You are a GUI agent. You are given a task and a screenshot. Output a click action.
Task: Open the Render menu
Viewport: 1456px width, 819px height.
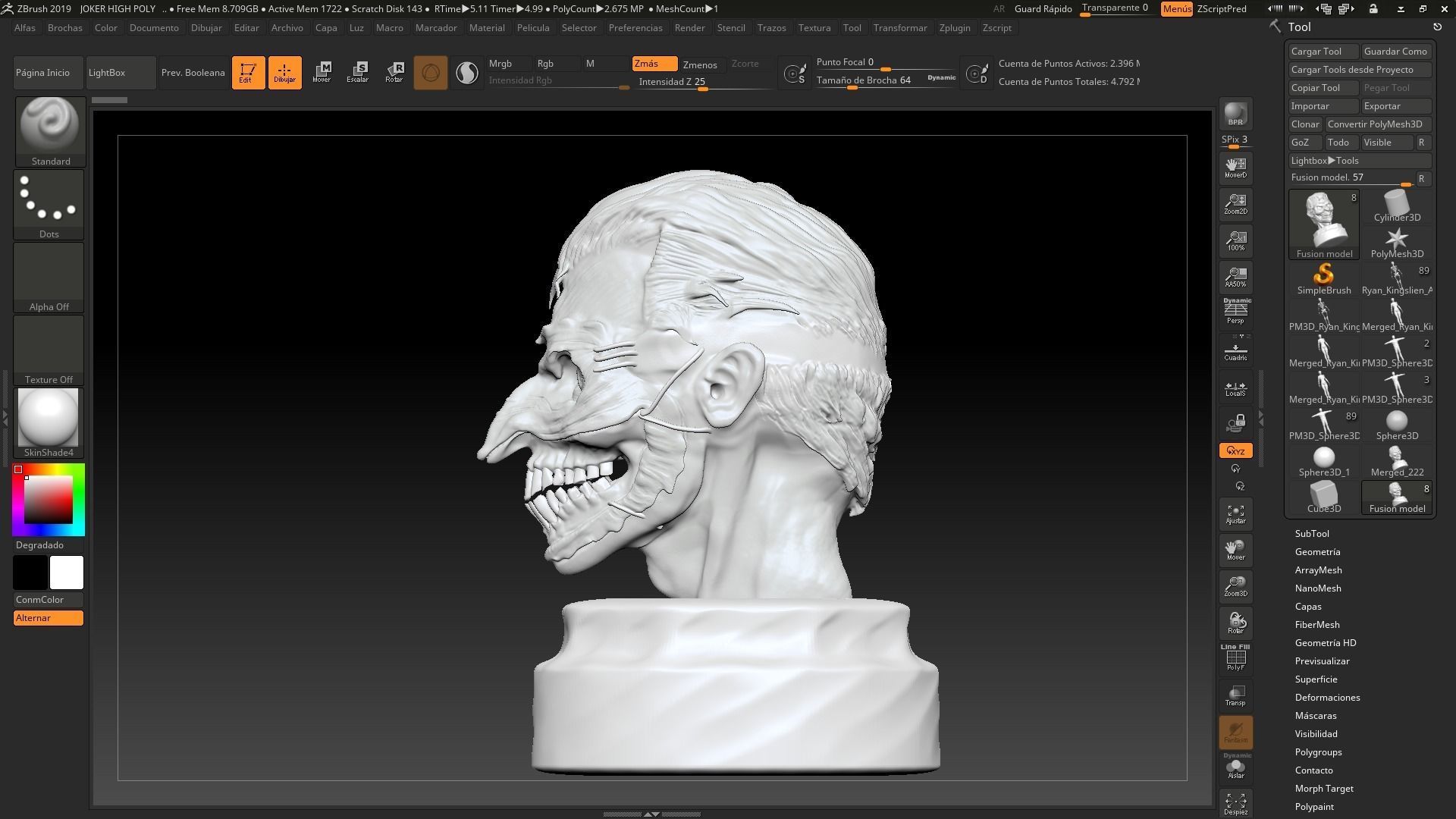pyautogui.click(x=690, y=28)
